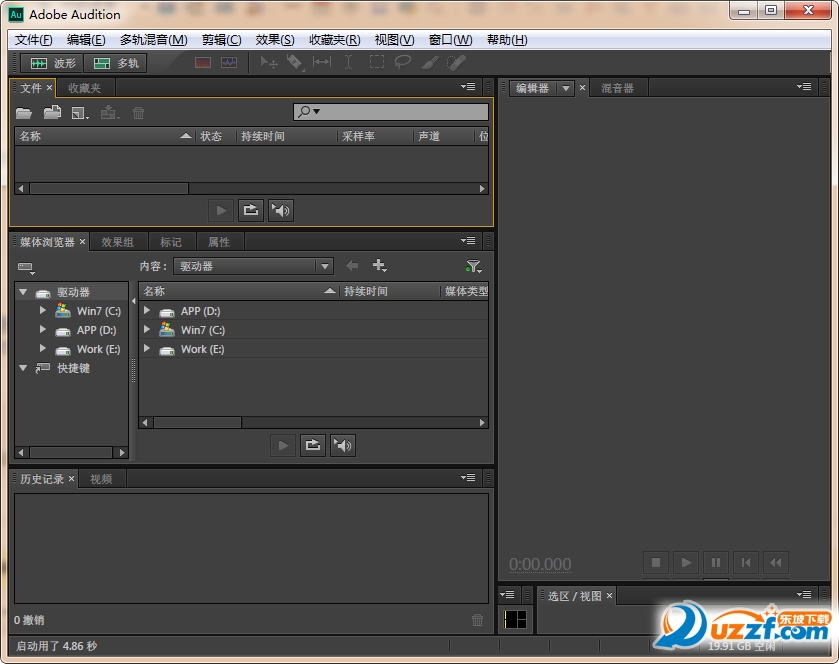Open the 文件(F) menu
The height and width of the screenshot is (664, 839).
(33, 40)
